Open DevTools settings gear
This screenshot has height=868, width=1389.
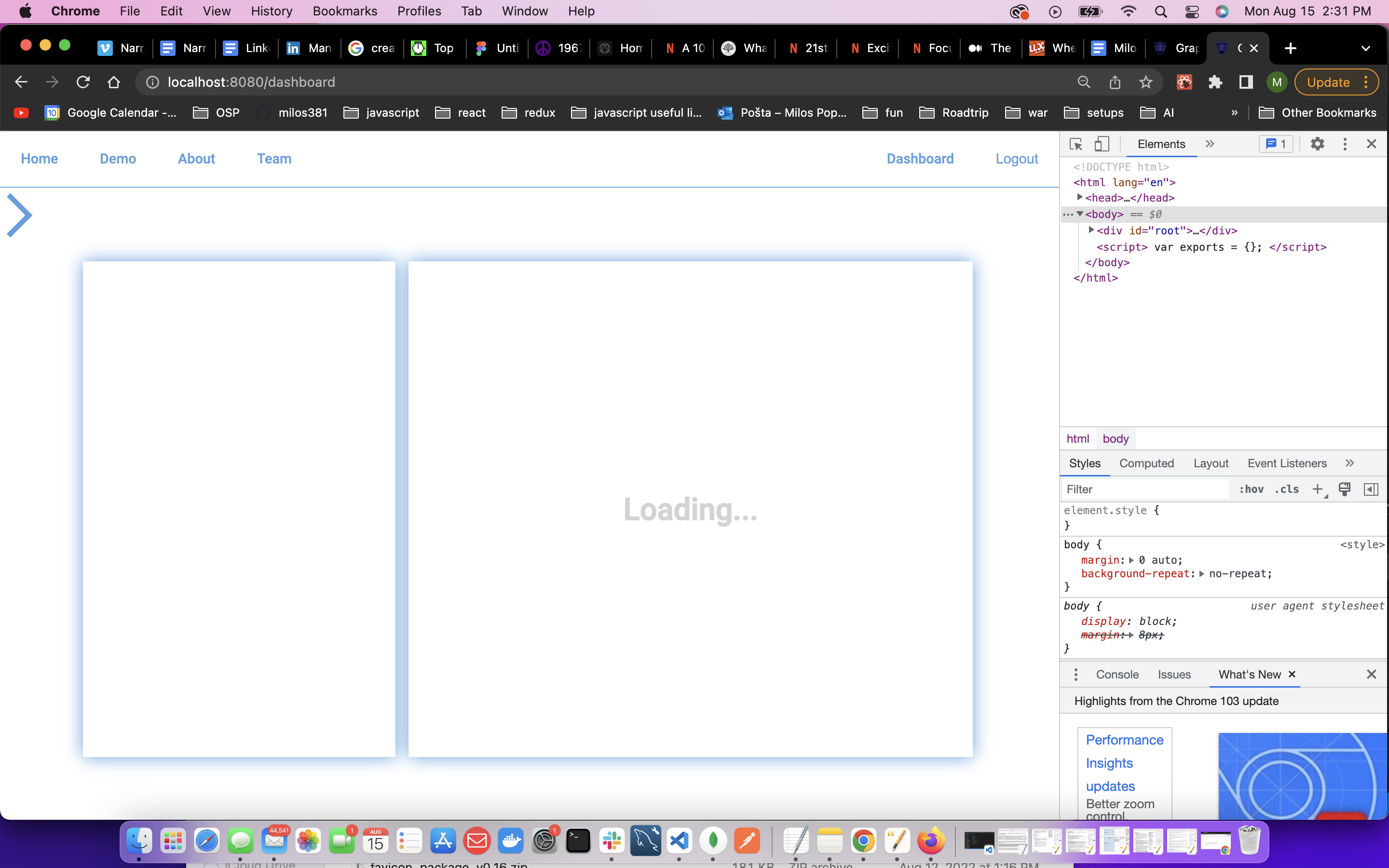[1317, 144]
